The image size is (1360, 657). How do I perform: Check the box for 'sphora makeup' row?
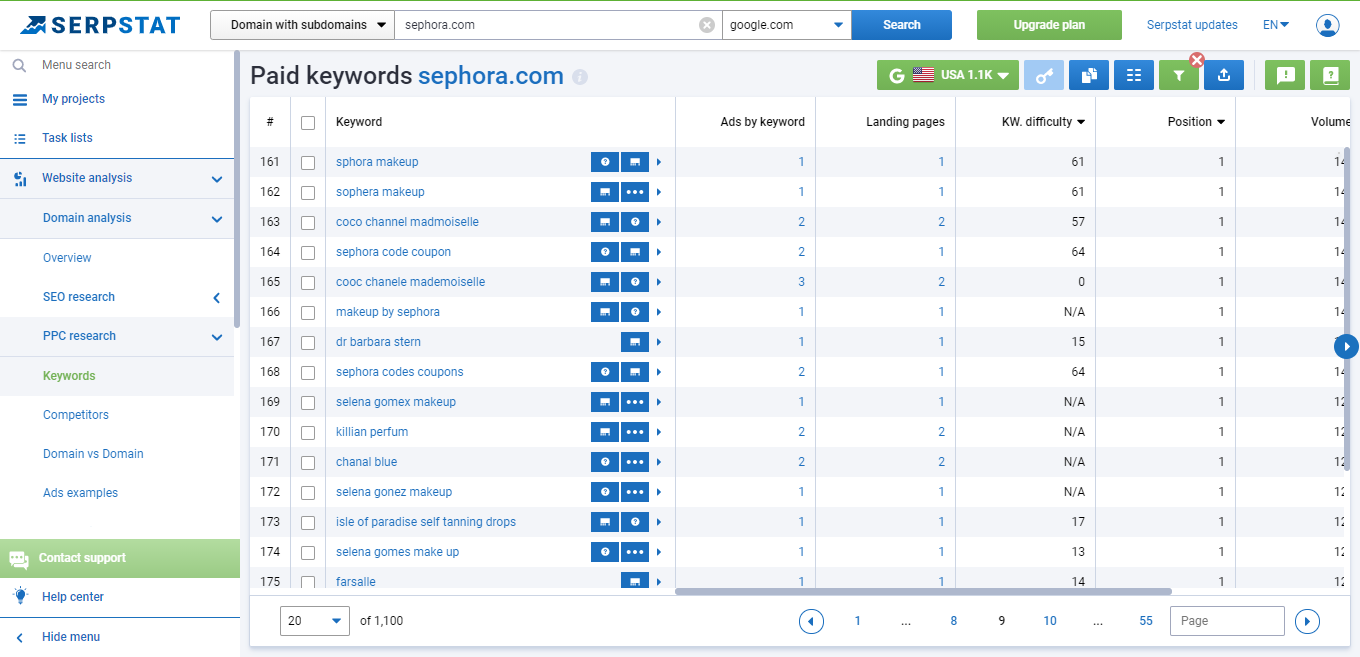click(x=308, y=162)
